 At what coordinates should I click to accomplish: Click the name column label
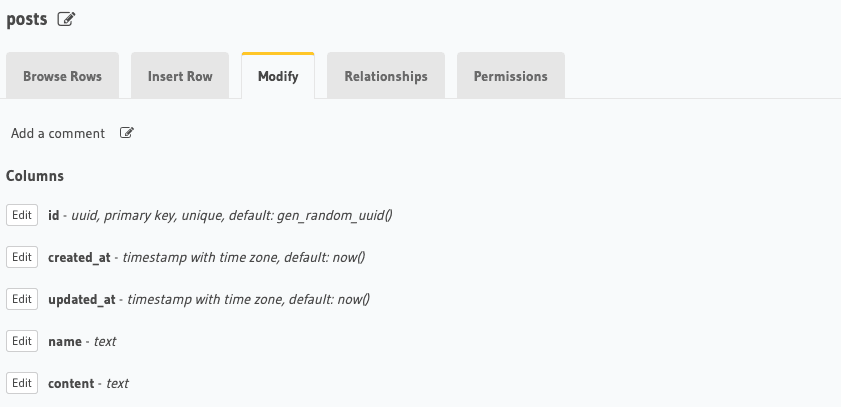point(65,342)
